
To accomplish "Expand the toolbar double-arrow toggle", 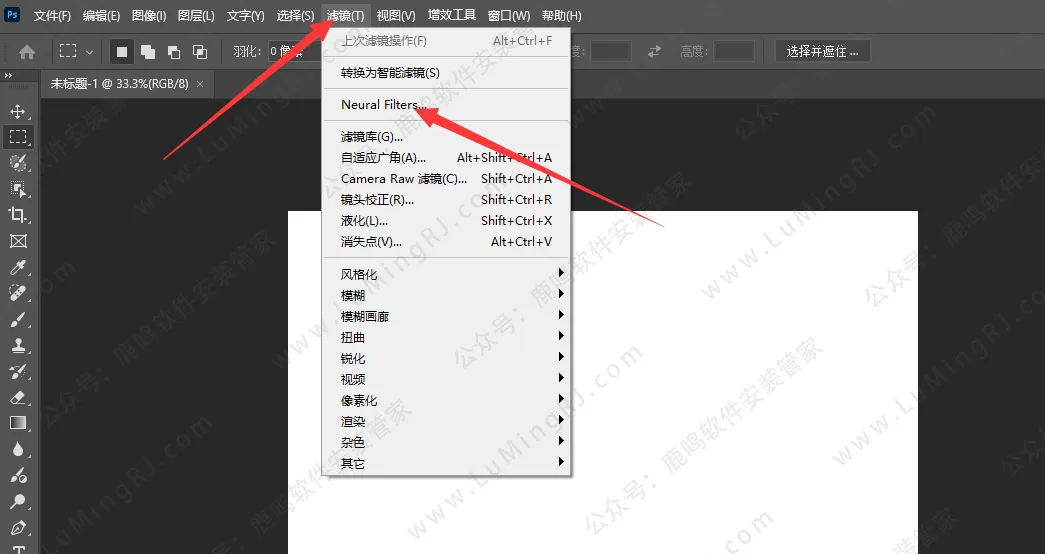I will (9, 76).
